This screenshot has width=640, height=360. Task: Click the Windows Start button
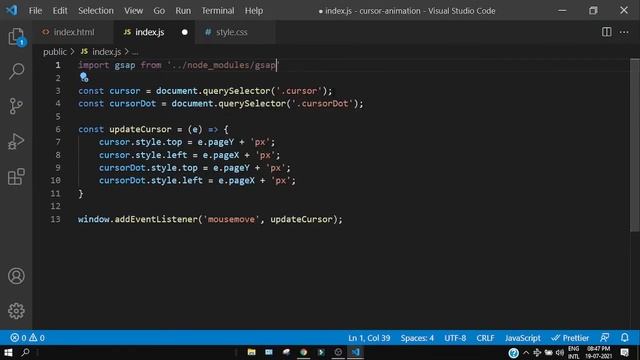pos(8,352)
